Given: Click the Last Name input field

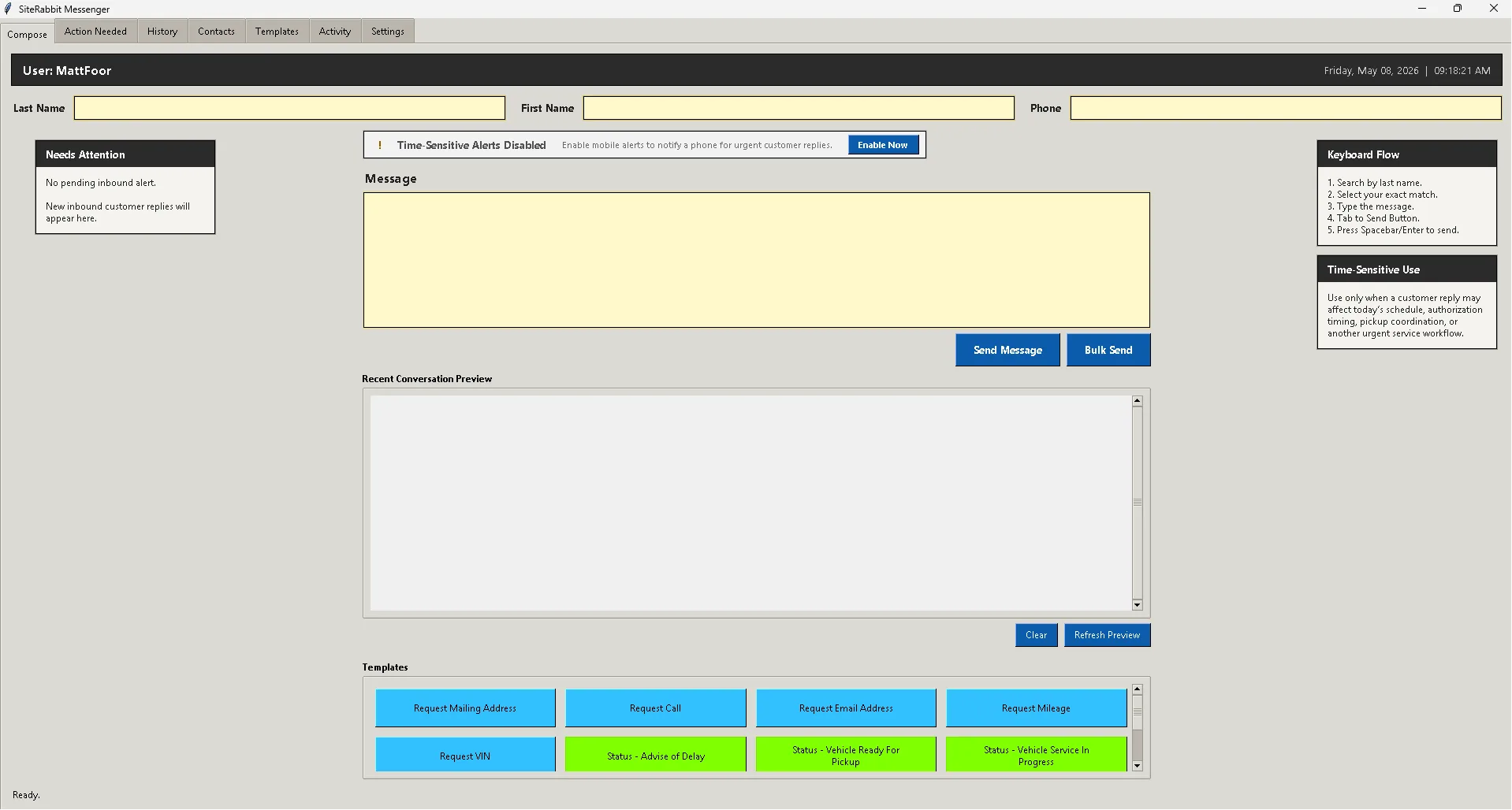Looking at the screenshot, I should click(x=289, y=108).
